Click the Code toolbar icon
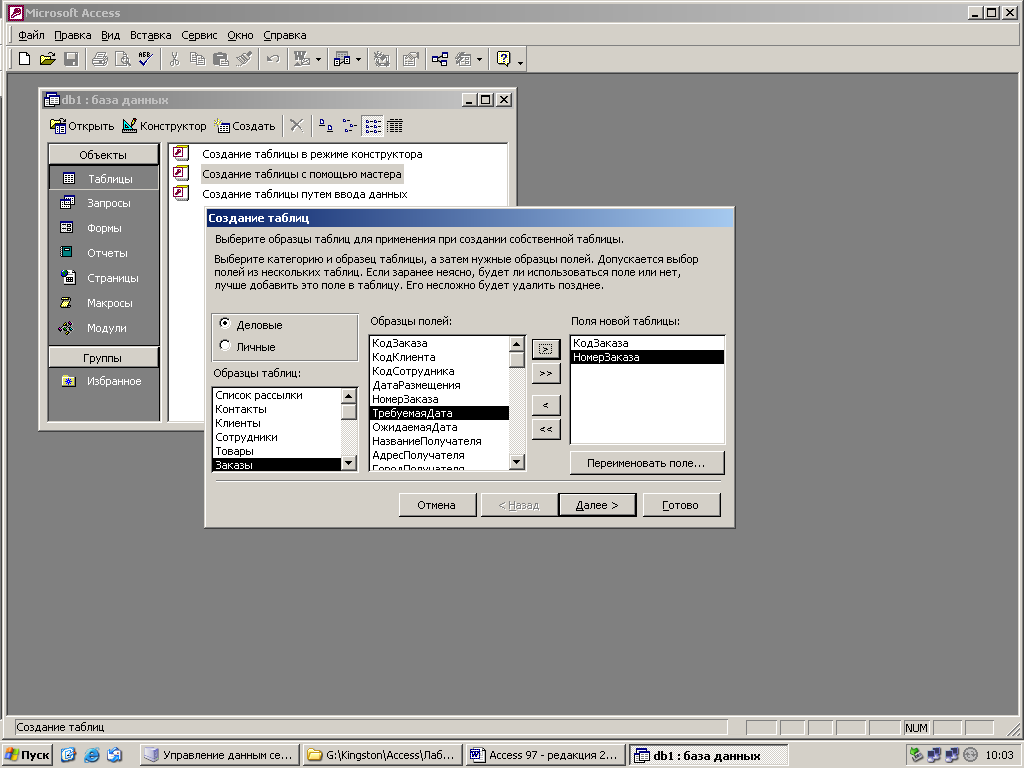1024x768 pixels. 381,59
